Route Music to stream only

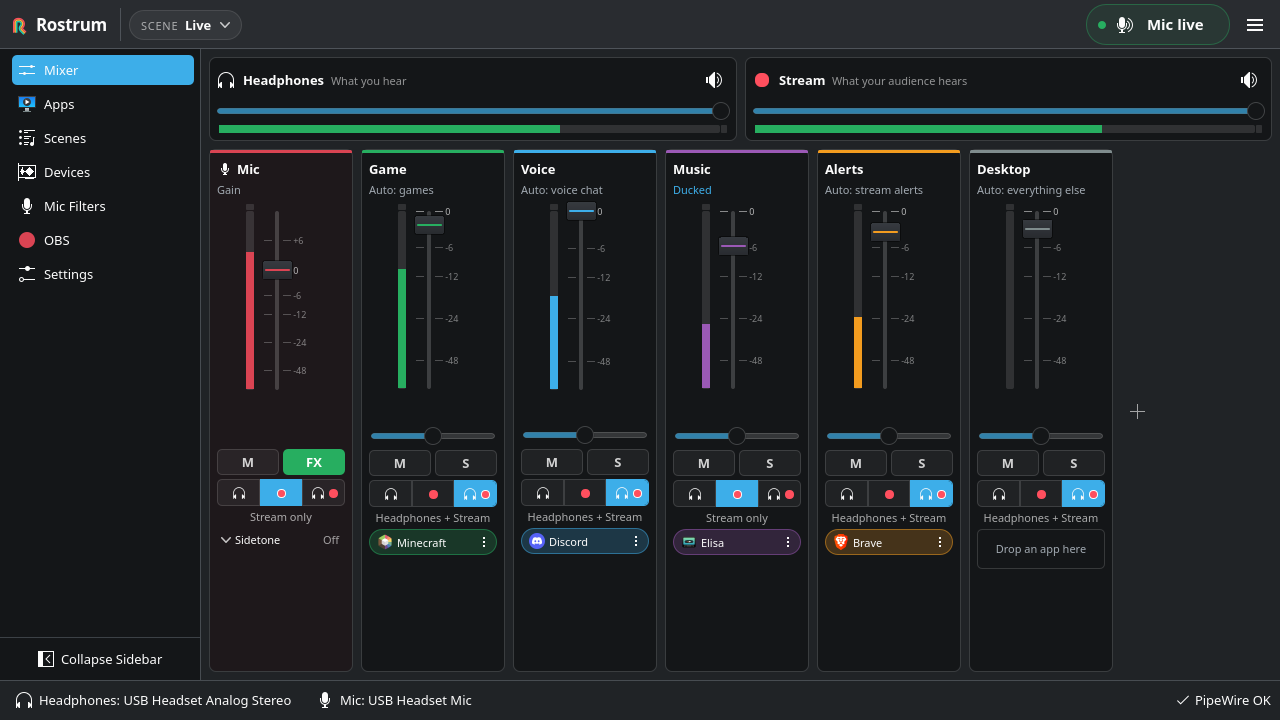coord(737,493)
